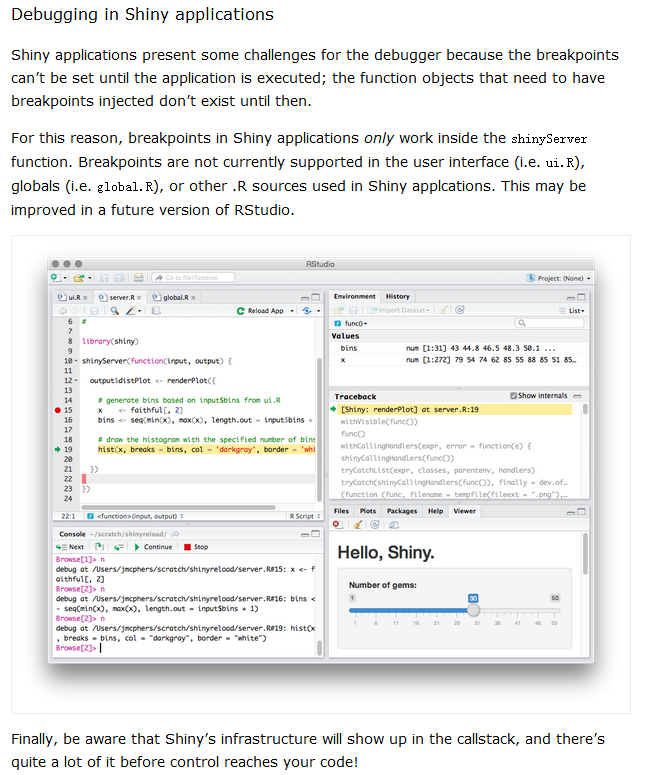
Task: Click the Finish function/loop icon in Console
Action: (119, 547)
